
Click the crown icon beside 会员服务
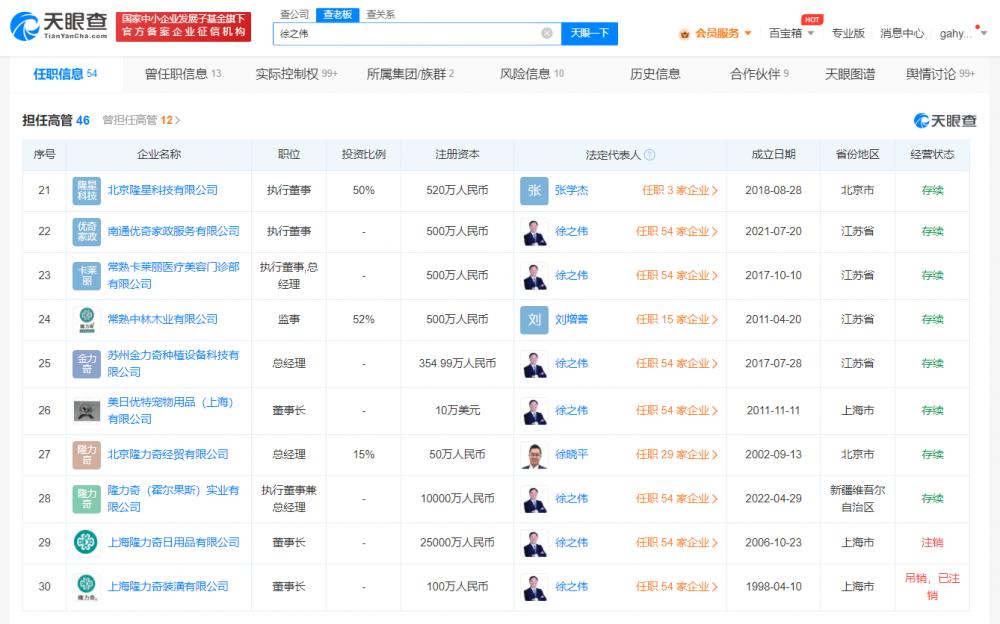point(684,34)
